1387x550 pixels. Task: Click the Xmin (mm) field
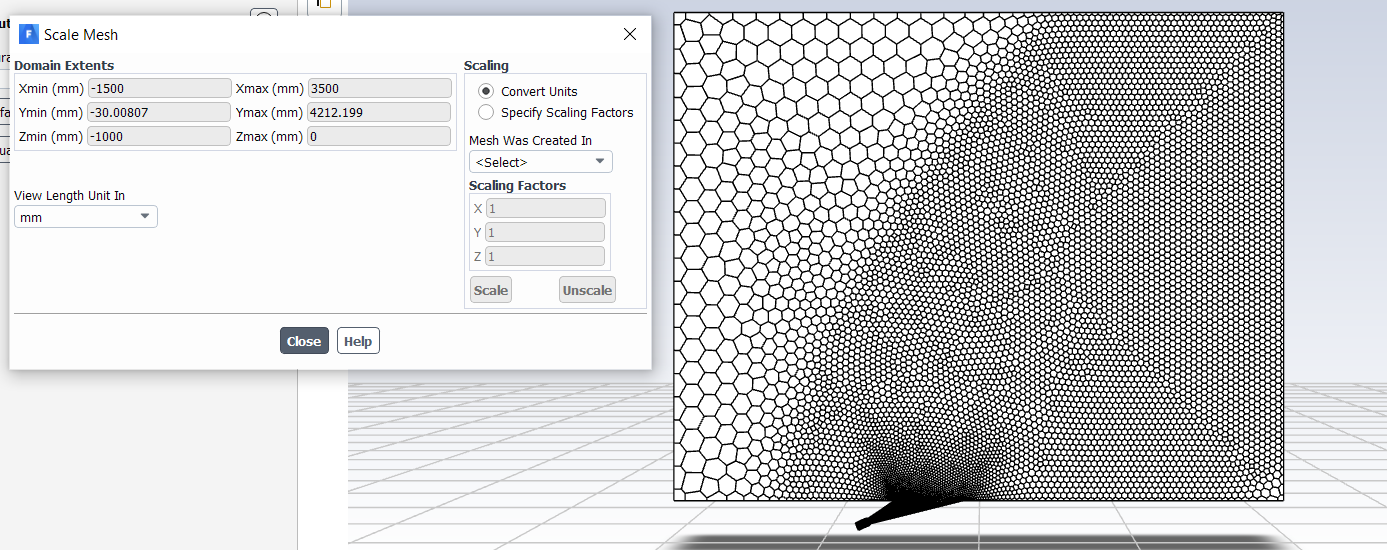coord(160,88)
